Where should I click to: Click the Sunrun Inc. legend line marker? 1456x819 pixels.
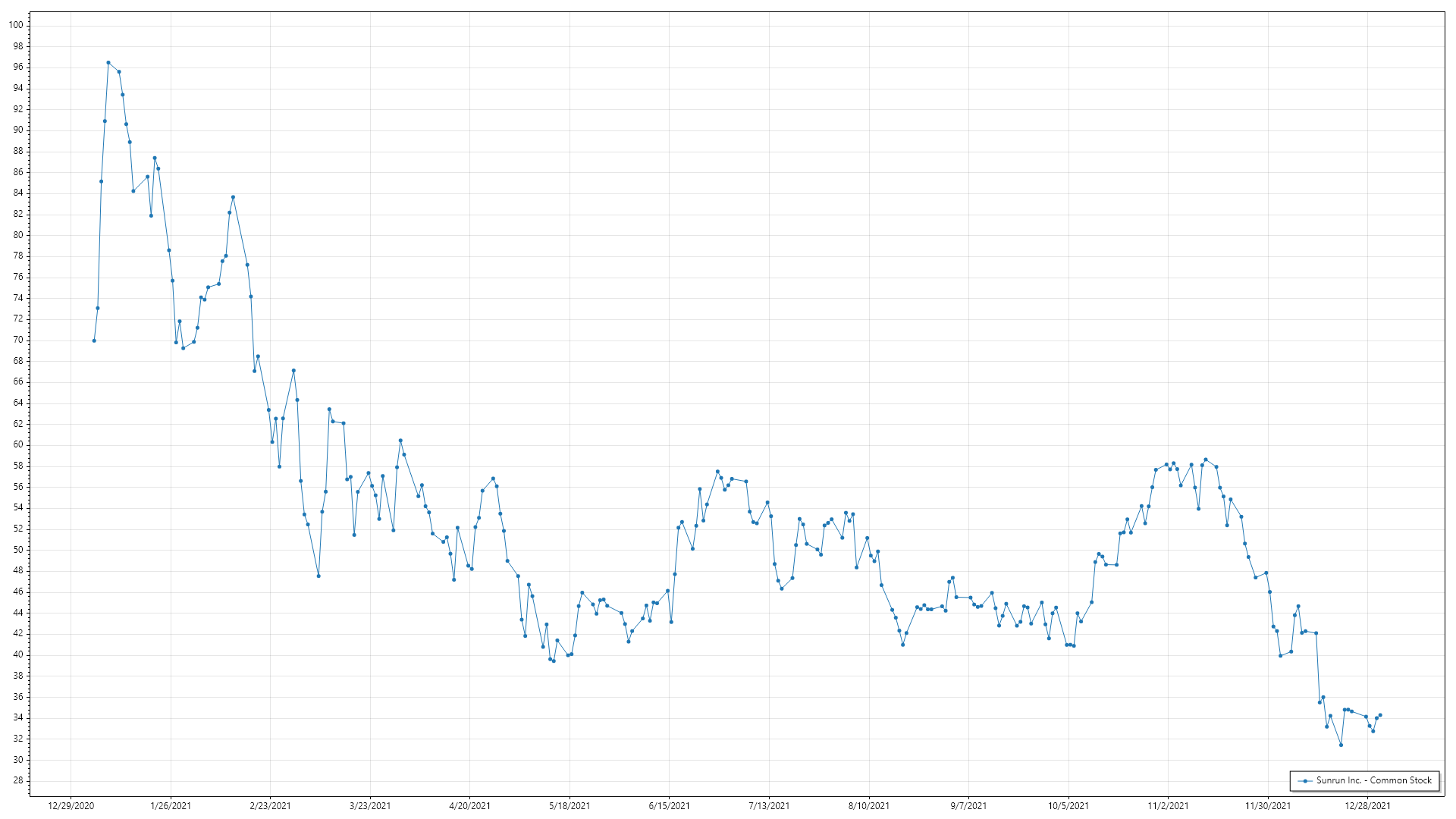(1304, 781)
